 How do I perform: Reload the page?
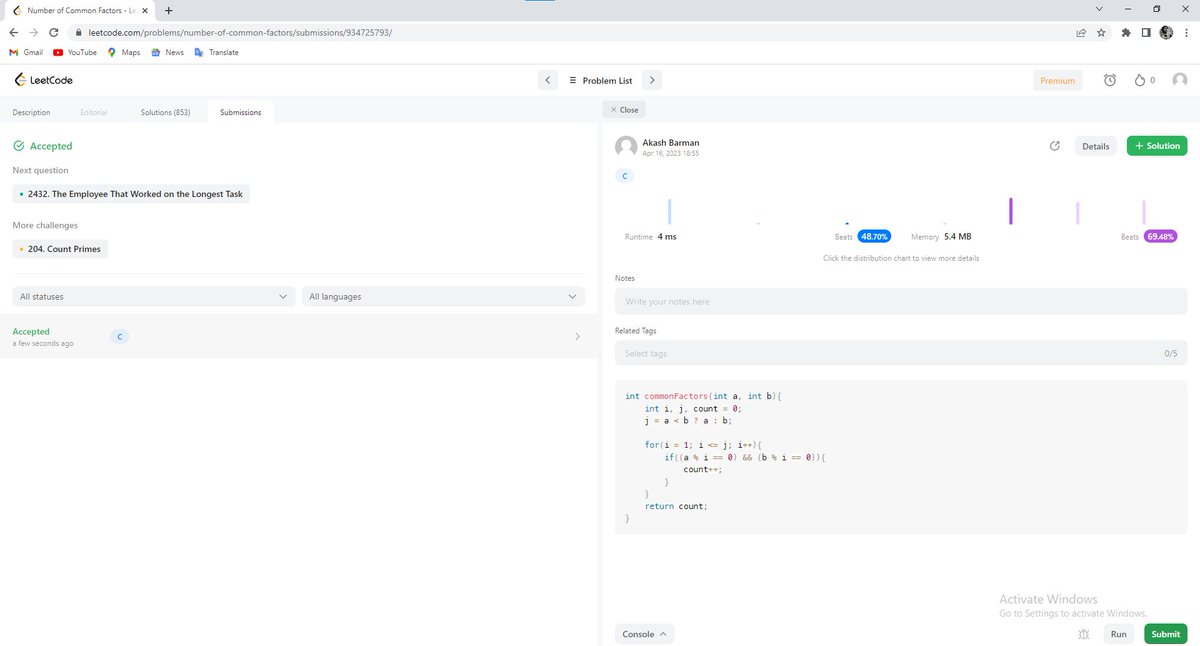click(54, 32)
